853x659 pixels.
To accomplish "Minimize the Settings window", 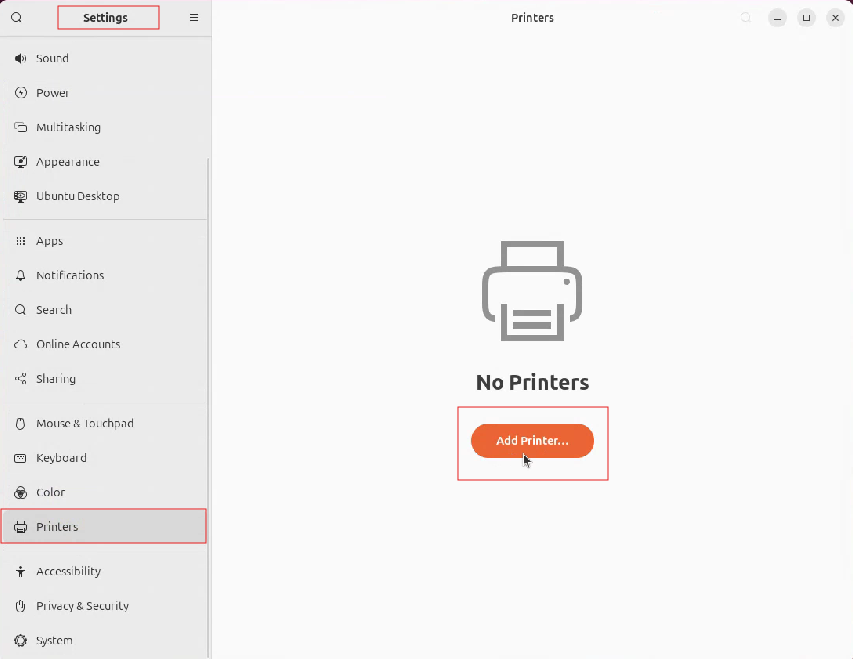I will click(x=777, y=18).
